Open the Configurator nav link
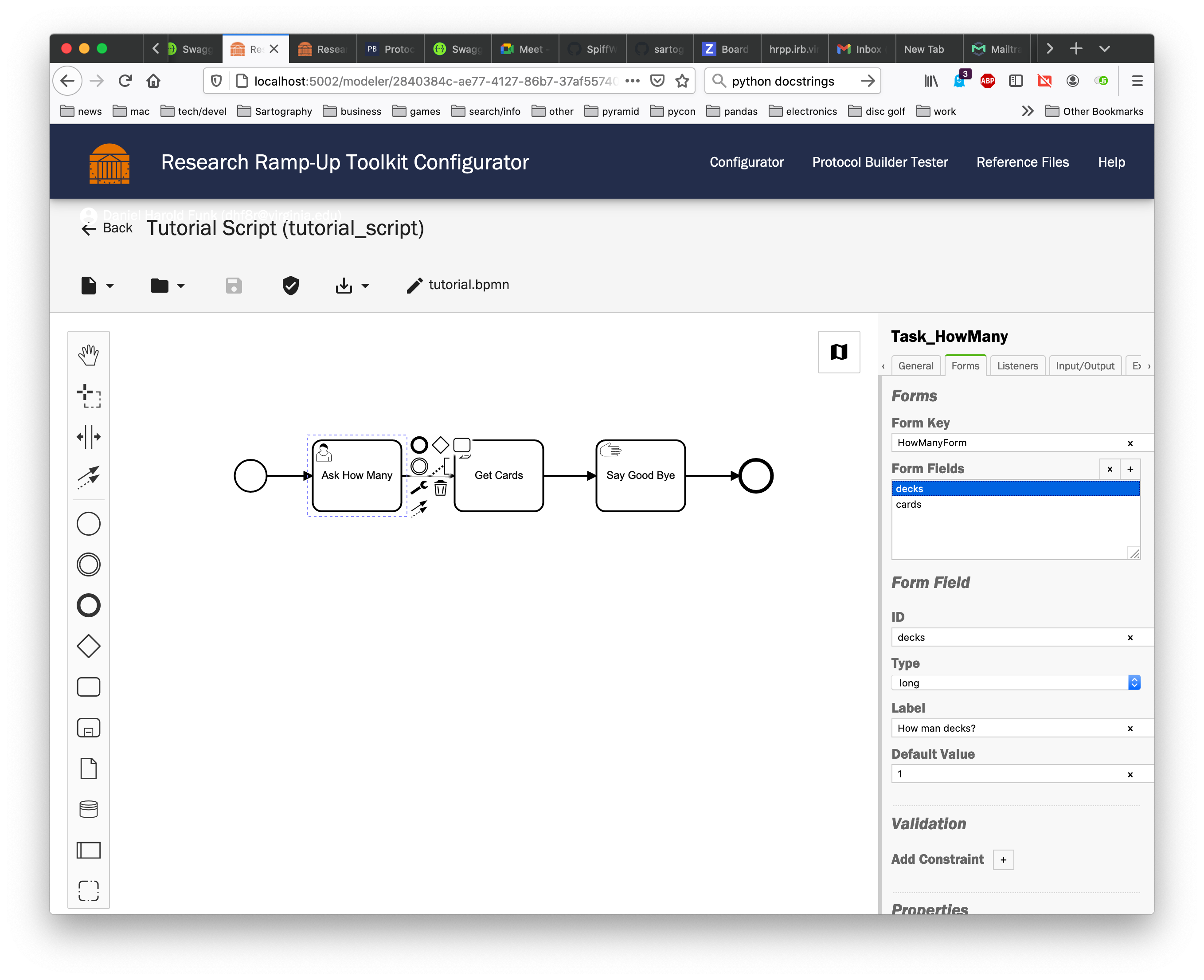This screenshot has height=980, width=1204. click(747, 162)
